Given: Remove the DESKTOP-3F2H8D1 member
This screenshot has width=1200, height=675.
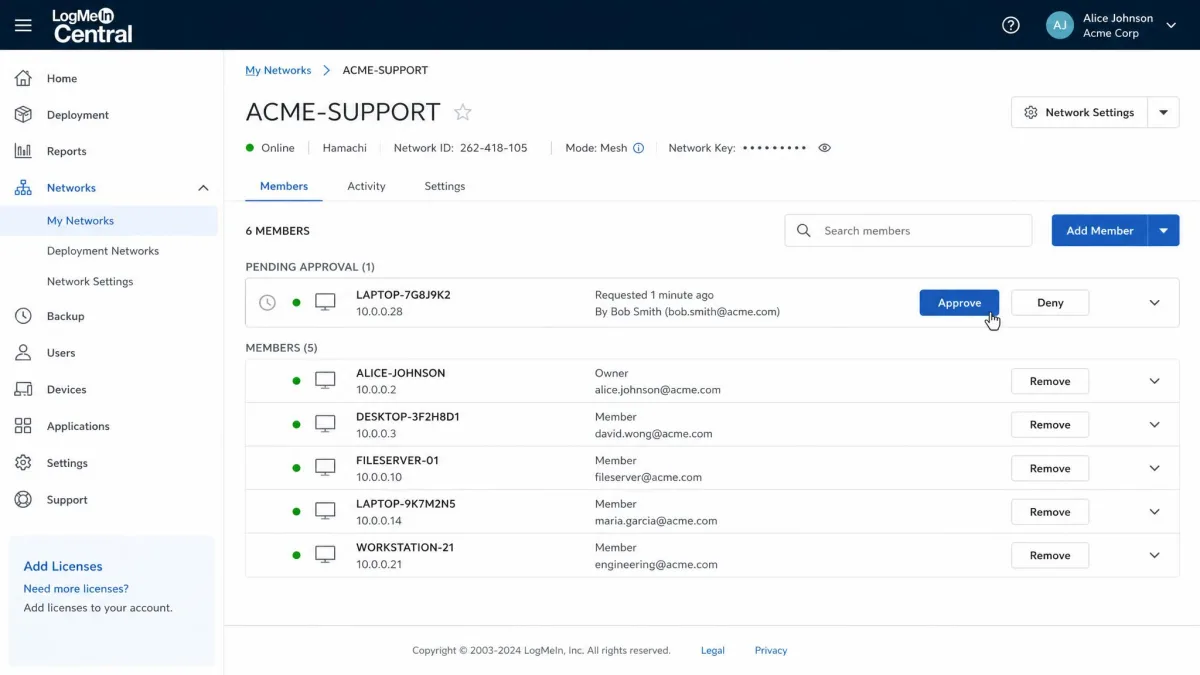Looking at the screenshot, I should (1050, 425).
